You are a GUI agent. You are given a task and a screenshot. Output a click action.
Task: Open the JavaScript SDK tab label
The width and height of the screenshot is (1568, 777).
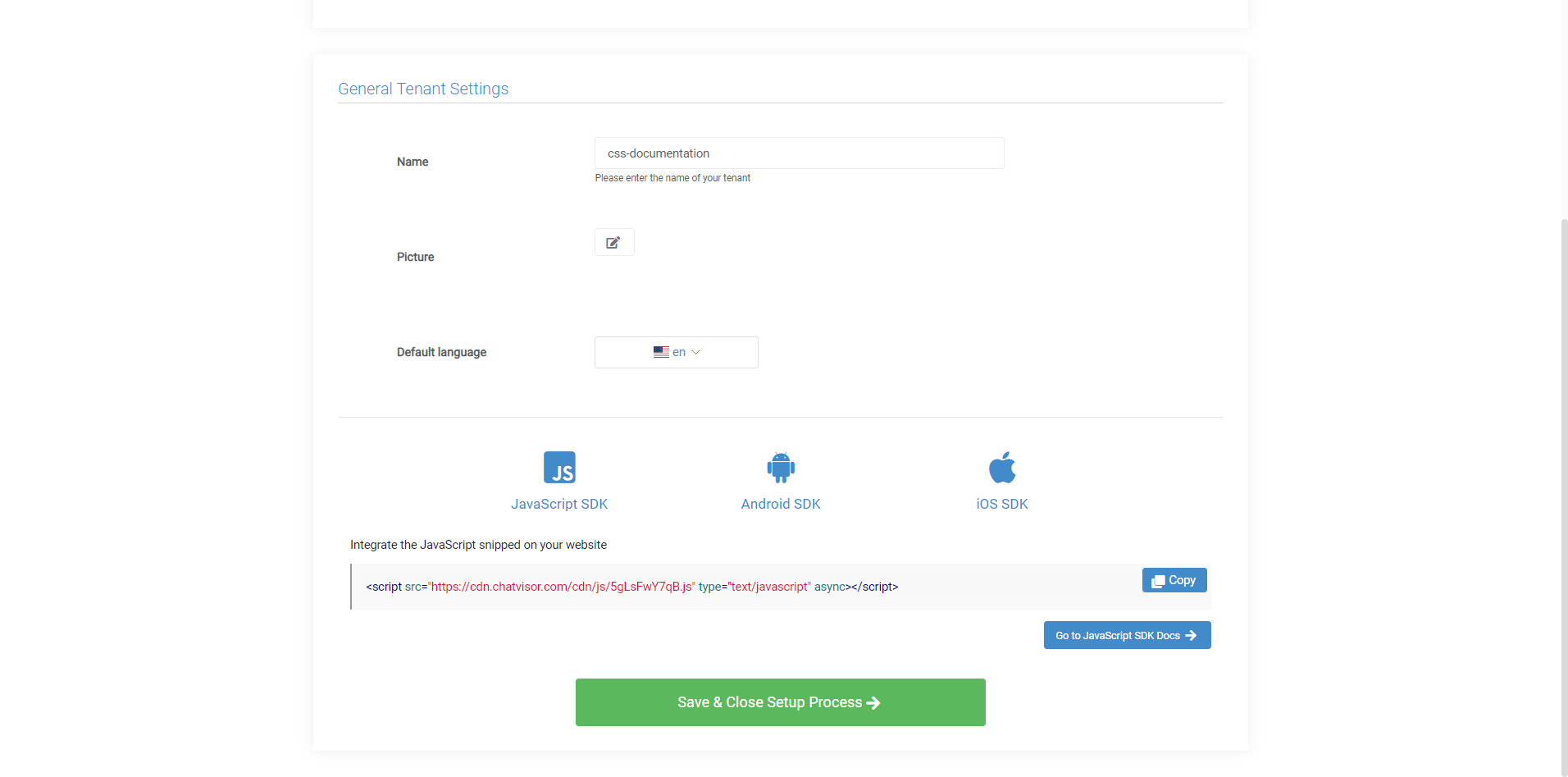pyautogui.click(x=559, y=504)
